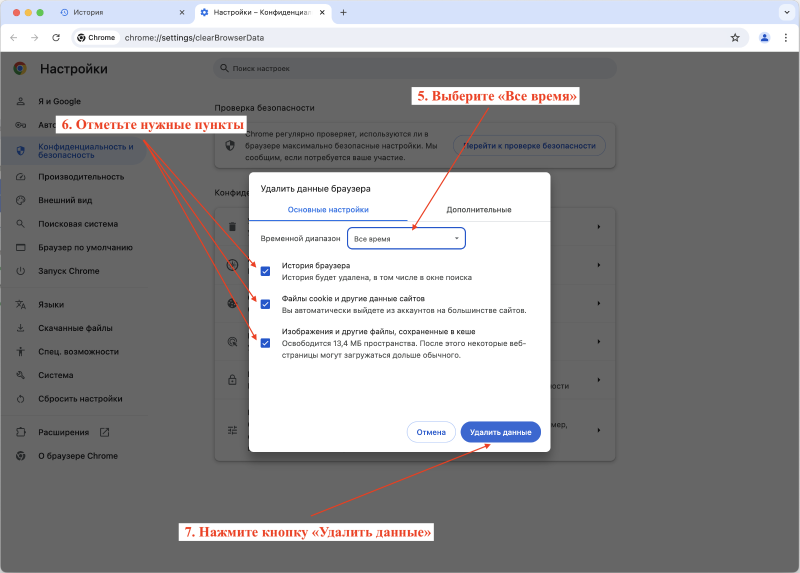This screenshot has height=573, width=800.
Task: Click the lock icon in privacy list
Action: point(232,380)
